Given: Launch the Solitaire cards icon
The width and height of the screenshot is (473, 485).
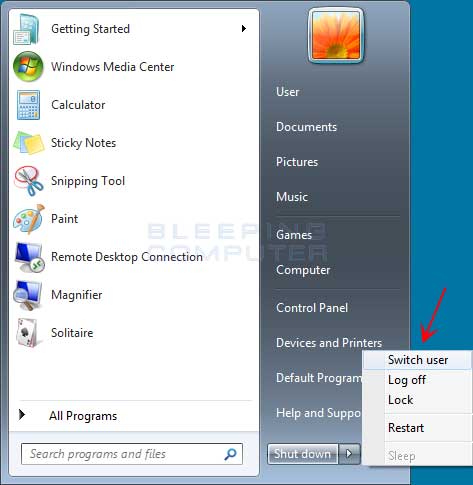Looking at the screenshot, I should (28, 333).
